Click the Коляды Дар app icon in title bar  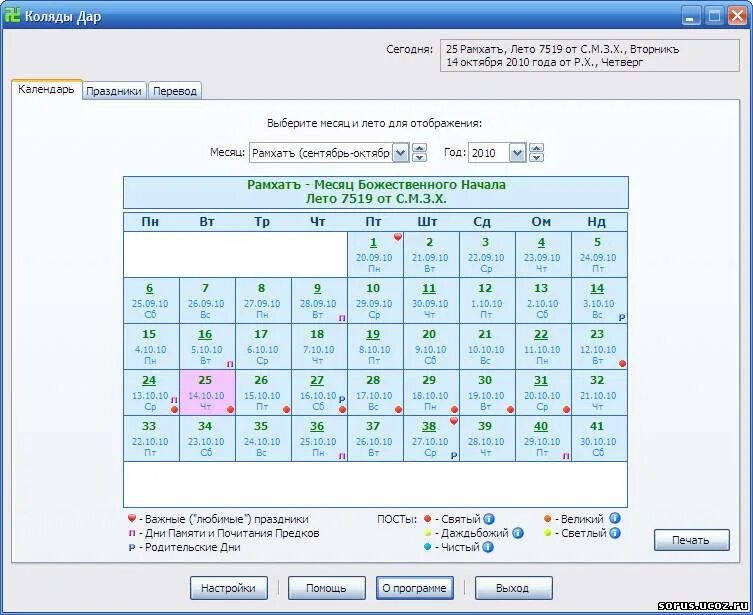point(12,15)
